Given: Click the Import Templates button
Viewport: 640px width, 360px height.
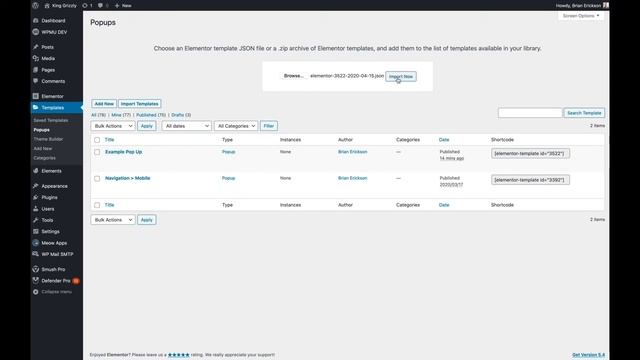Looking at the screenshot, I should (140, 104).
